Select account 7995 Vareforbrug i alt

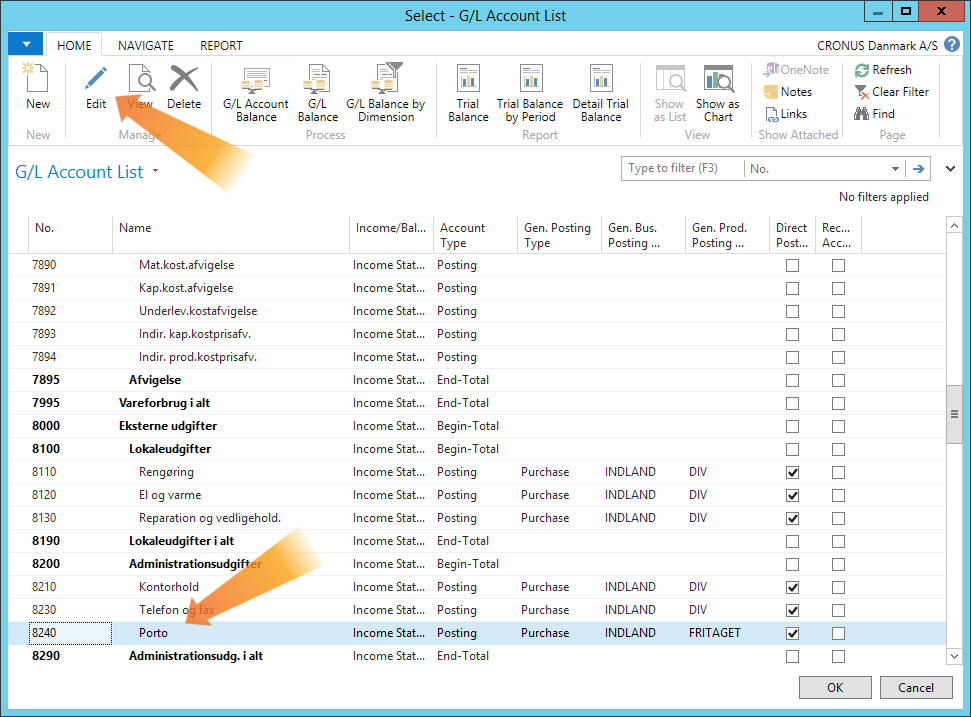pyautogui.click(x=477, y=403)
